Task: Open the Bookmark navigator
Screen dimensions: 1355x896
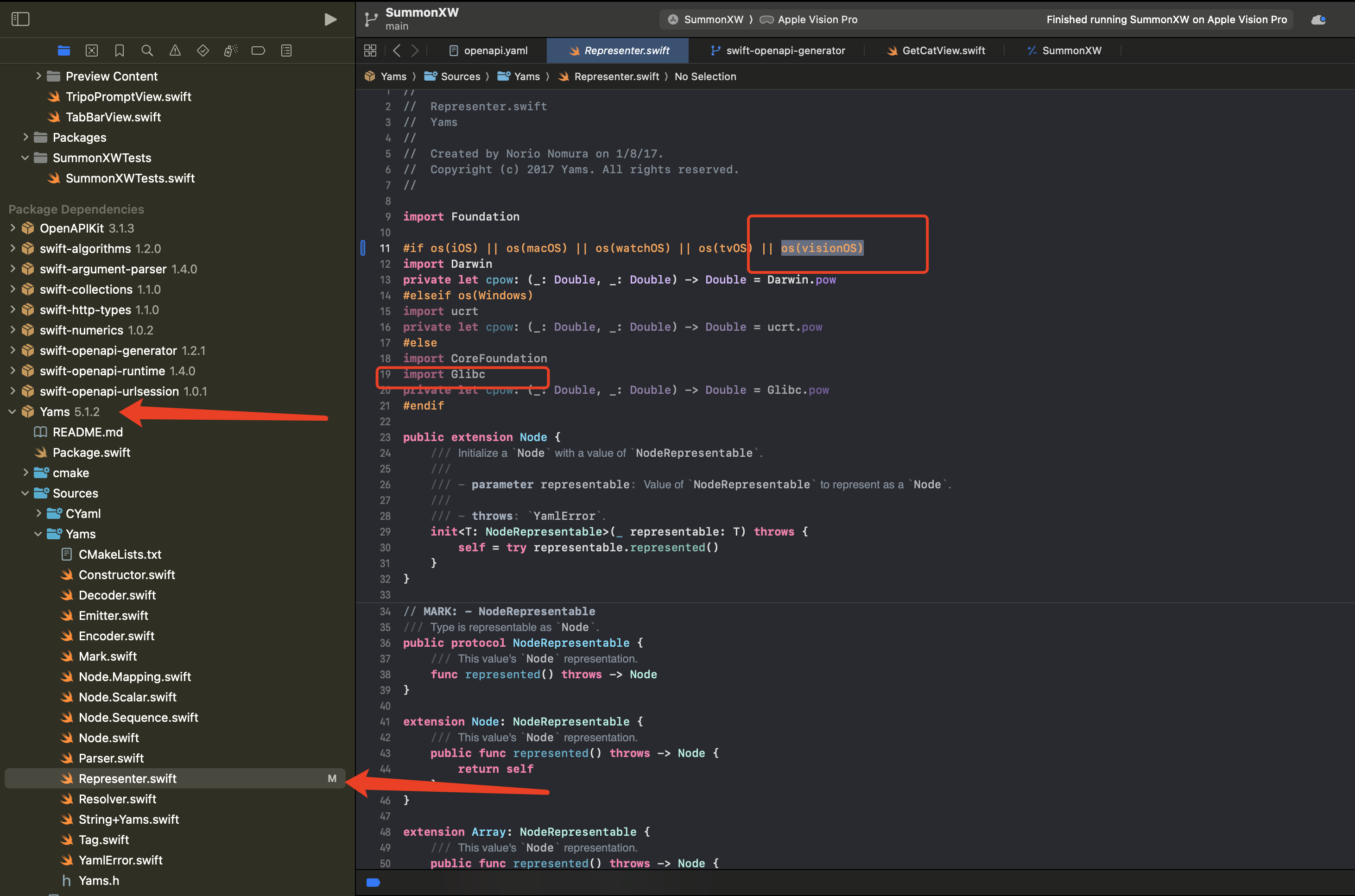Action: click(120, 50)
